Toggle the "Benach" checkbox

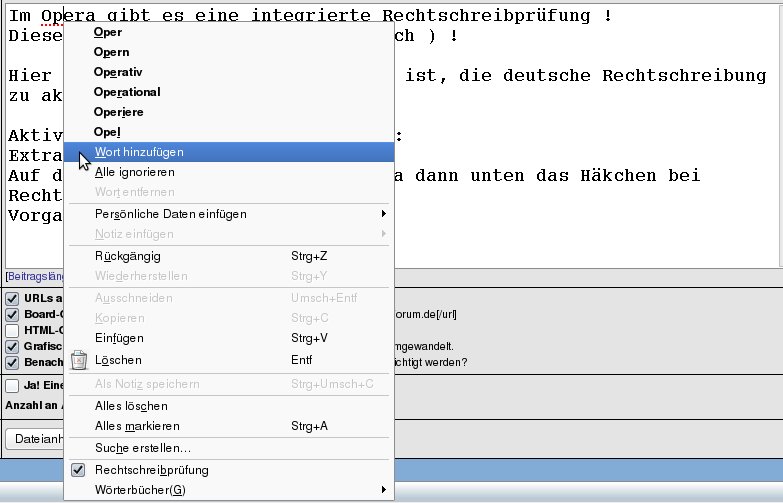coord(12,363)
